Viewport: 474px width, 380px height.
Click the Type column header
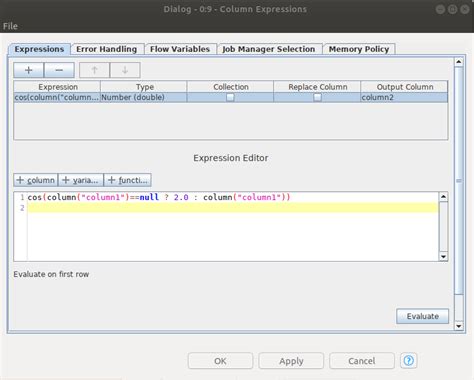coord(144,87)
